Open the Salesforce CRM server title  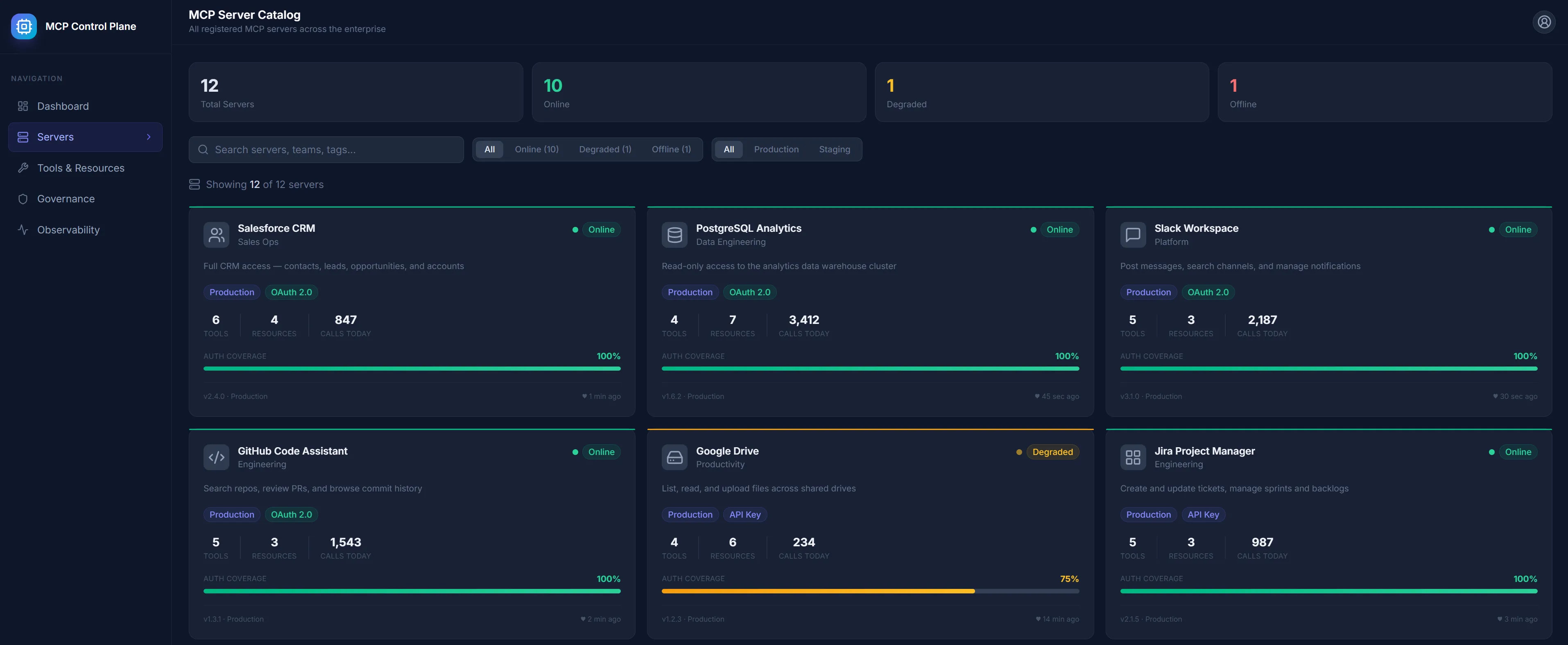276,228
